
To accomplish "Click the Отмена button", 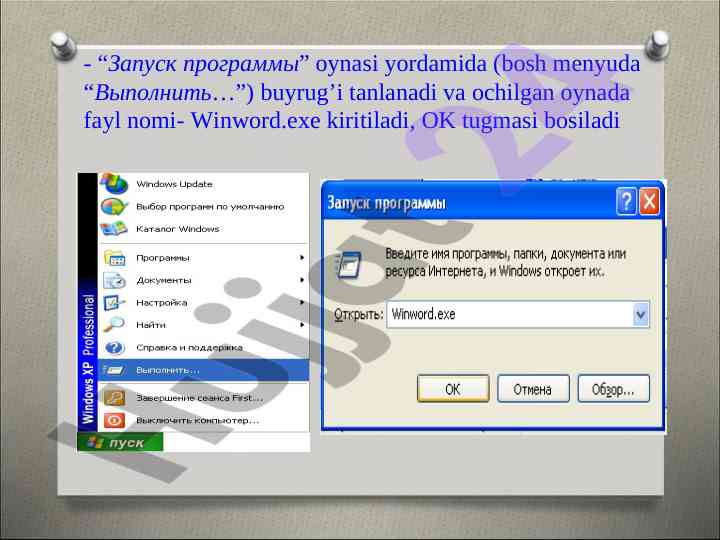I will [533, 389].
